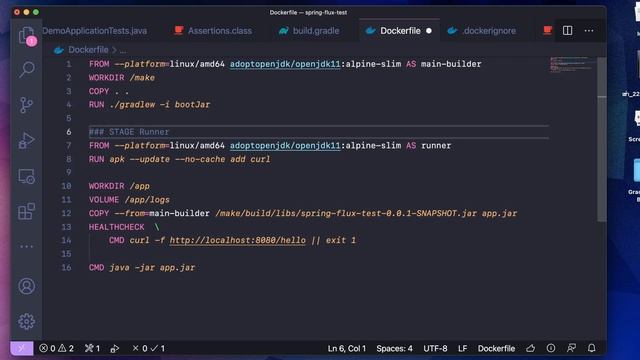Switch to .dockerignore tab
This screenshot has height=360, width=640.
point(482,31)
